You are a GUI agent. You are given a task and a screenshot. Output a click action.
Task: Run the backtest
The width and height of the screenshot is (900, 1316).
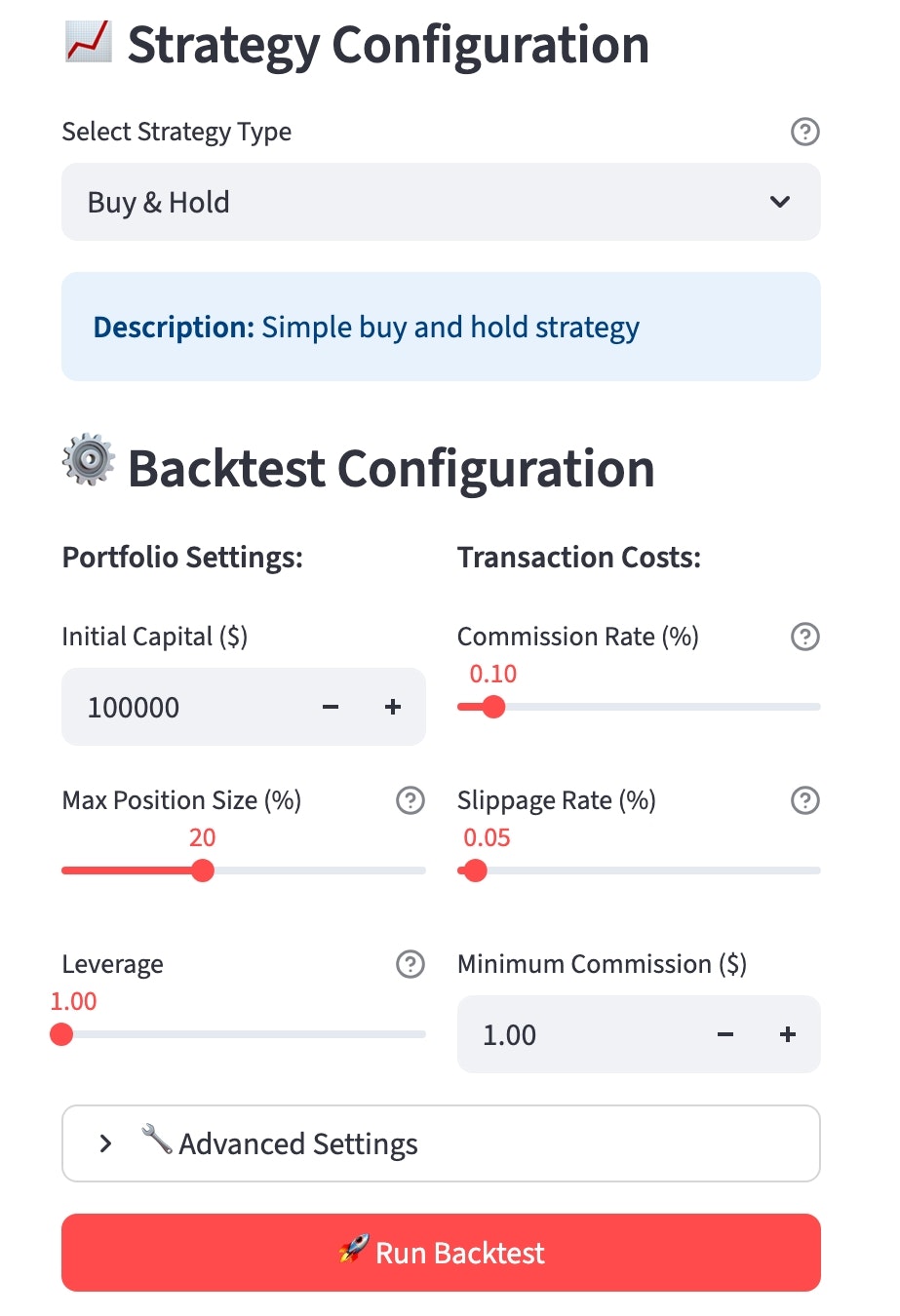coord(441,1253)
